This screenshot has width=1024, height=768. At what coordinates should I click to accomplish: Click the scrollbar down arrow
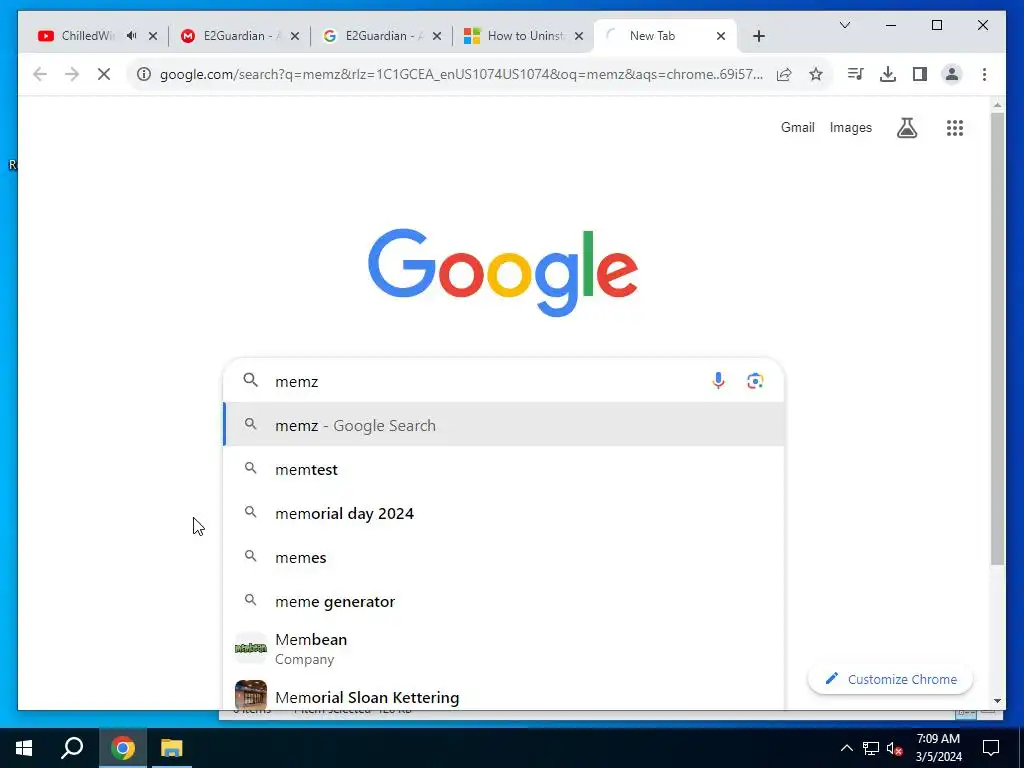click(997, 701)
